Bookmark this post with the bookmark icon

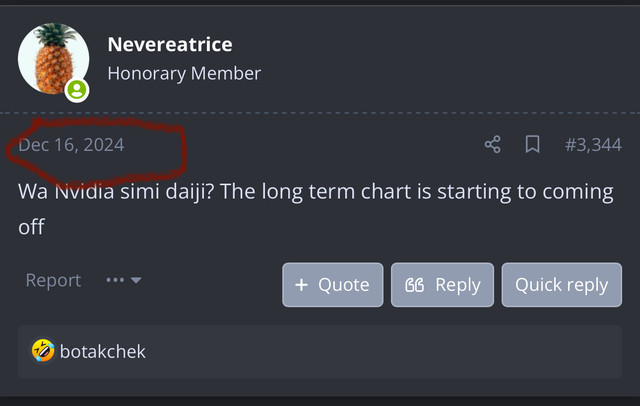tap(532, 144)
